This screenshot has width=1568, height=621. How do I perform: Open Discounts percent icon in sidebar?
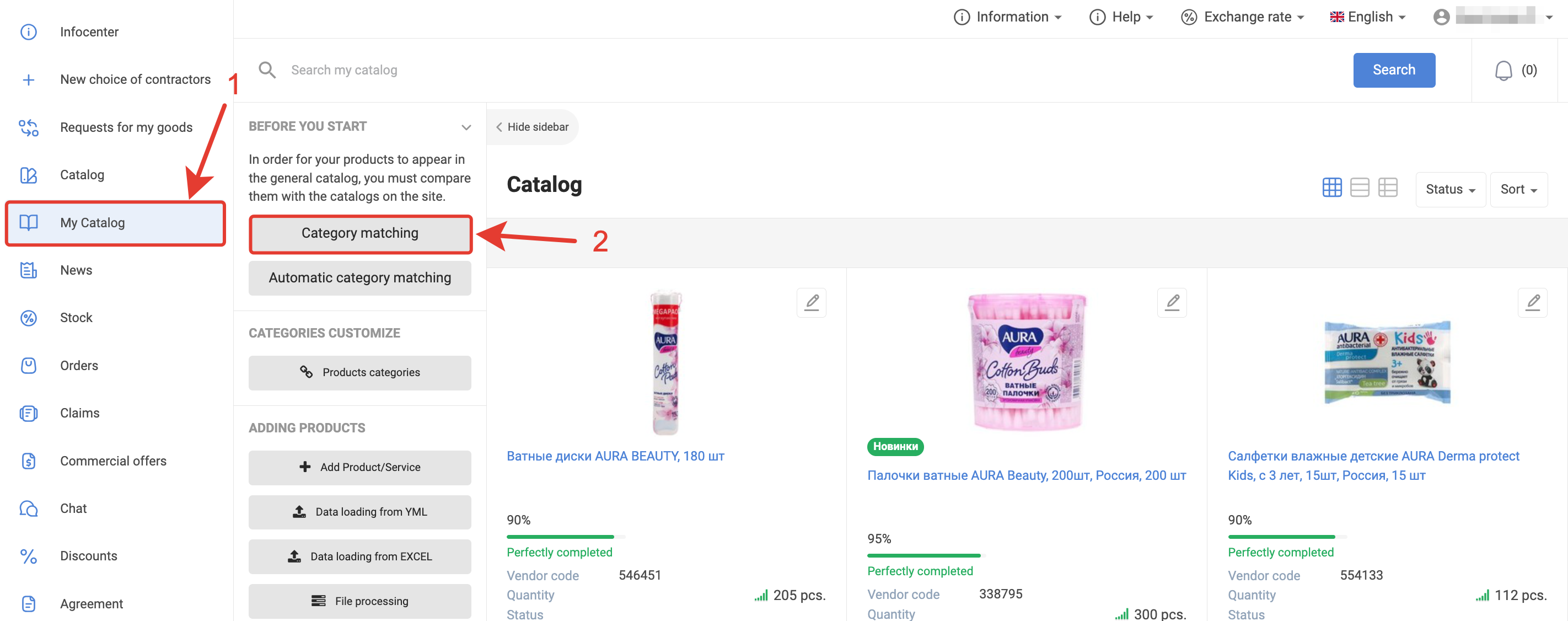click(29, 556)
